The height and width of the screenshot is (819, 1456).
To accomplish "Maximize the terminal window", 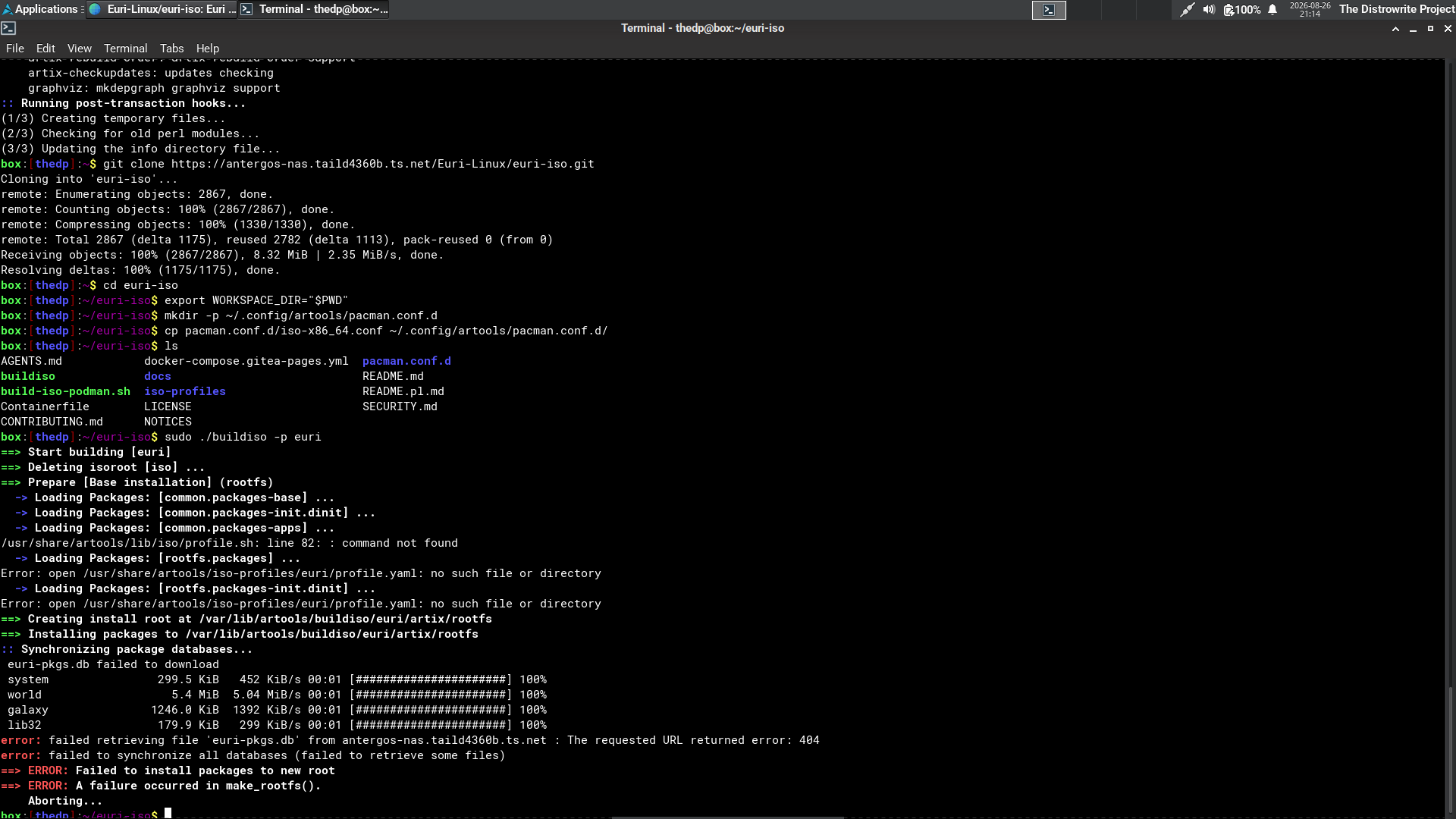I will coord(1430,28).
